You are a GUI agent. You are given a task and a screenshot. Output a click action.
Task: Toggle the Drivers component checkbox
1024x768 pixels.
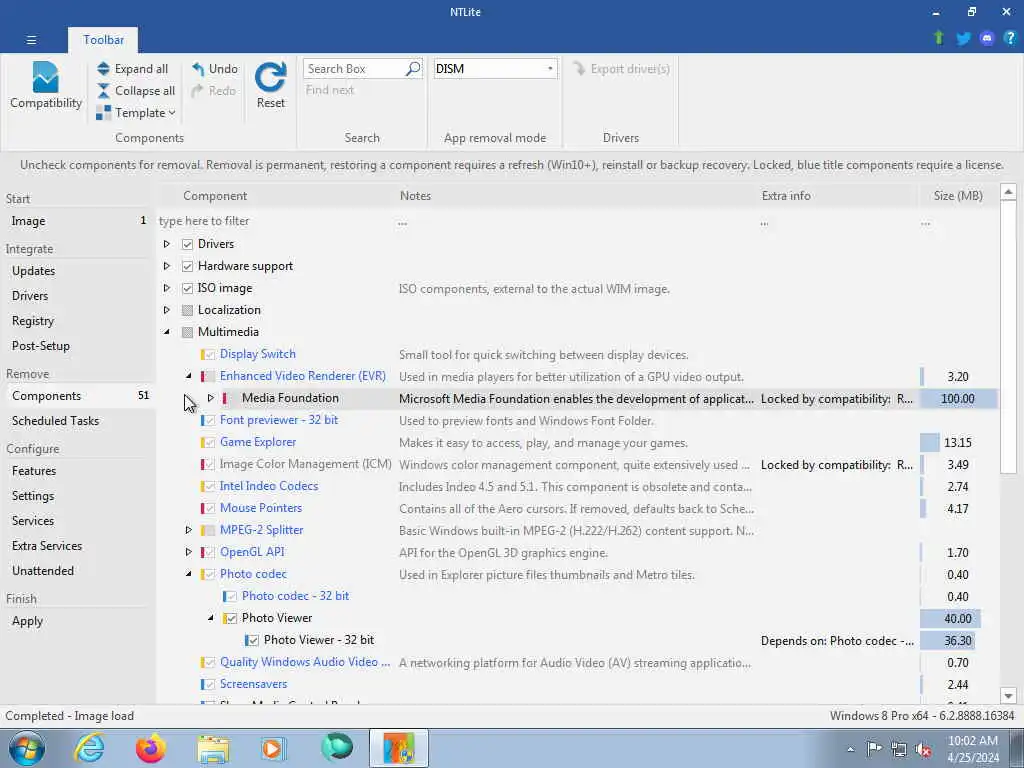coord(187,244)
